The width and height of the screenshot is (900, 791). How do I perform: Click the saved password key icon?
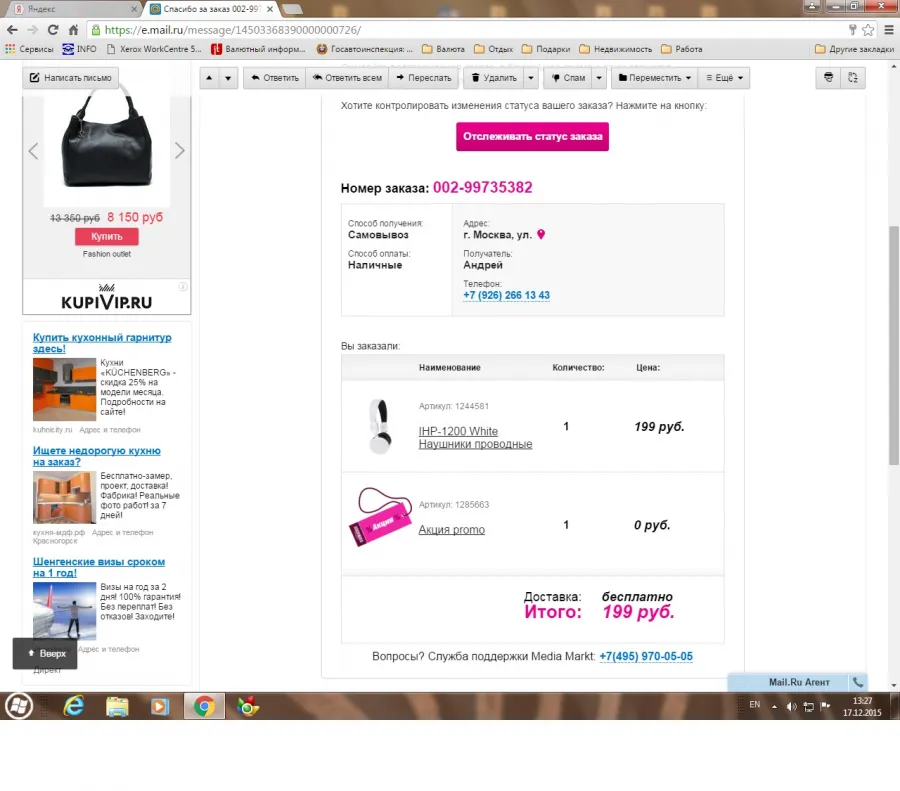pyautogui.click(x=852, y=30)
